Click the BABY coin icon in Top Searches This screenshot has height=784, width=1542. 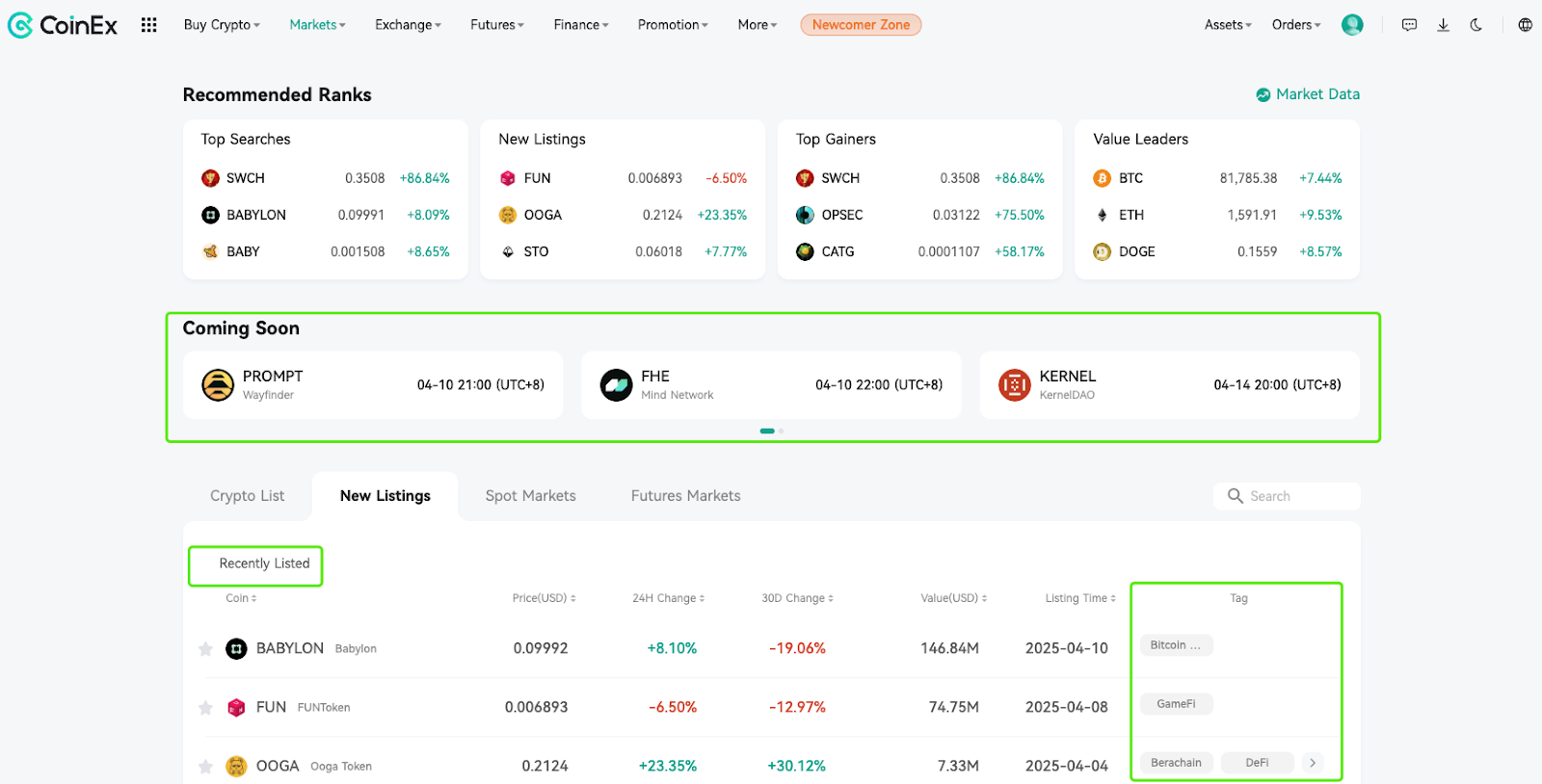210,251
